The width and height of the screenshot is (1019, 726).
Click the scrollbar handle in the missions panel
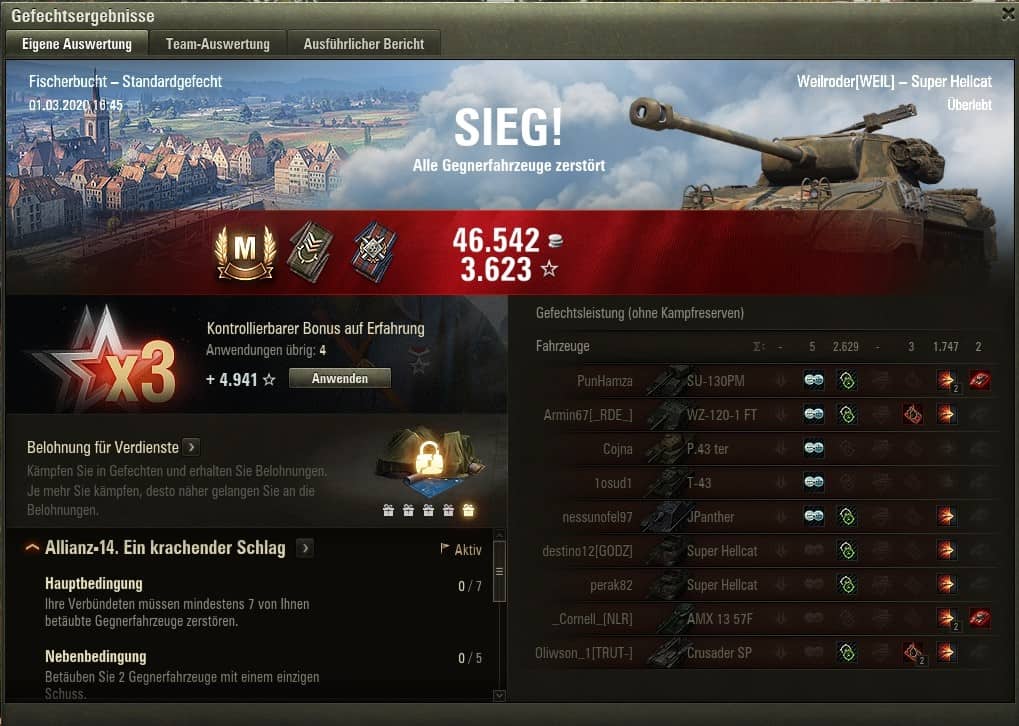coord(499,571)
